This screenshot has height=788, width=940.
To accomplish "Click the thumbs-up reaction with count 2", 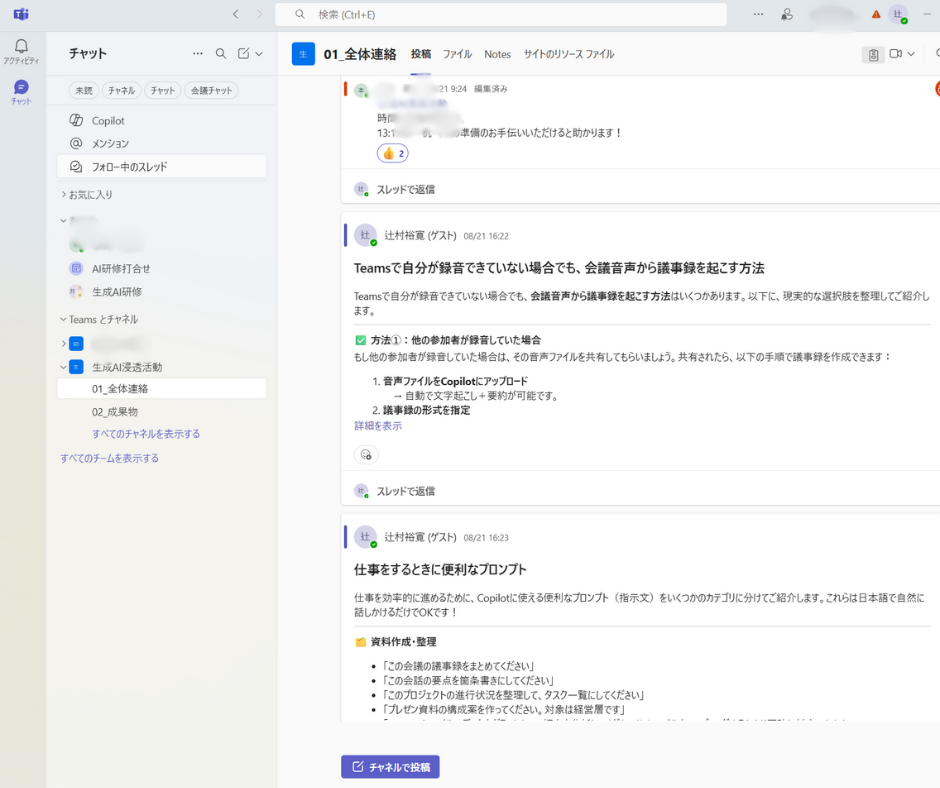I will click(x=393, y=154).
